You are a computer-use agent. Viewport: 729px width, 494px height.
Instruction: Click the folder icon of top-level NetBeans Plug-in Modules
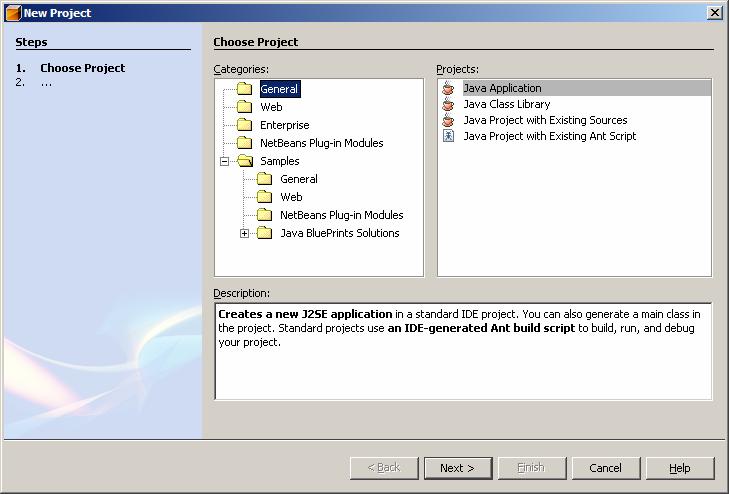pyautogui.click(x=245, y=143)
